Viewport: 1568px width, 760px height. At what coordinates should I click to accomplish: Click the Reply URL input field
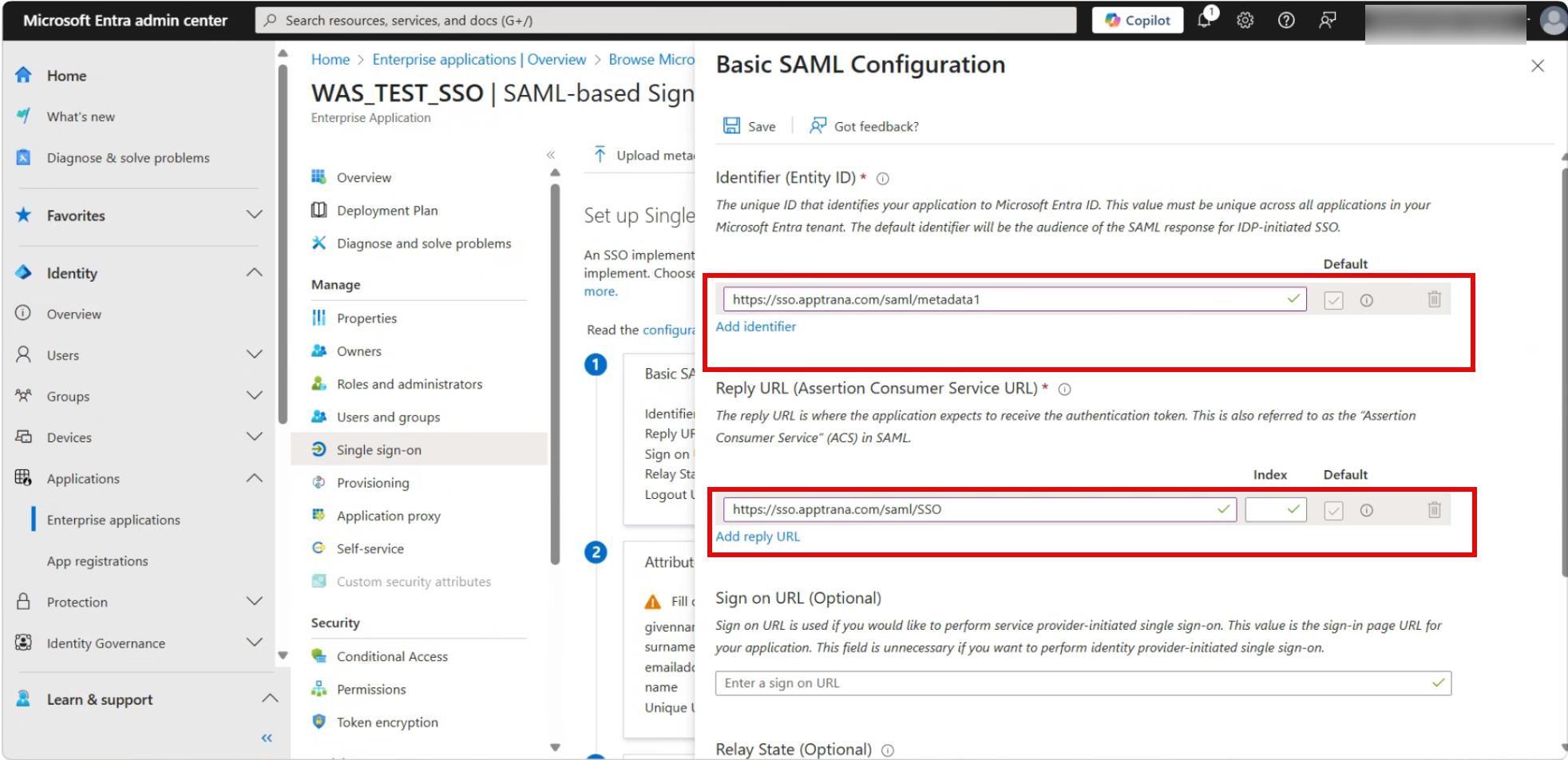[980, 509]
